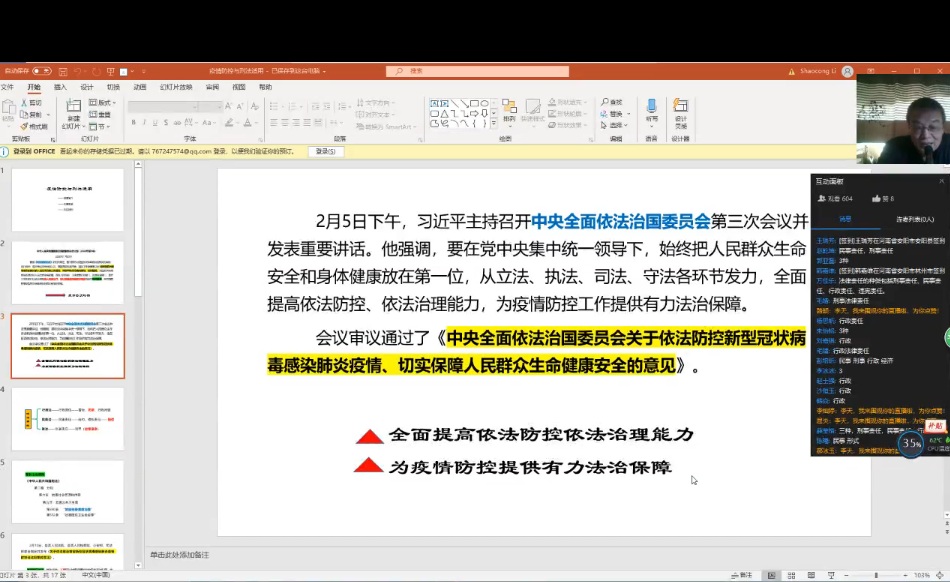The image size is (950, 582).
Task: Toggle Bold formatting
Action: tap(133, 123)
